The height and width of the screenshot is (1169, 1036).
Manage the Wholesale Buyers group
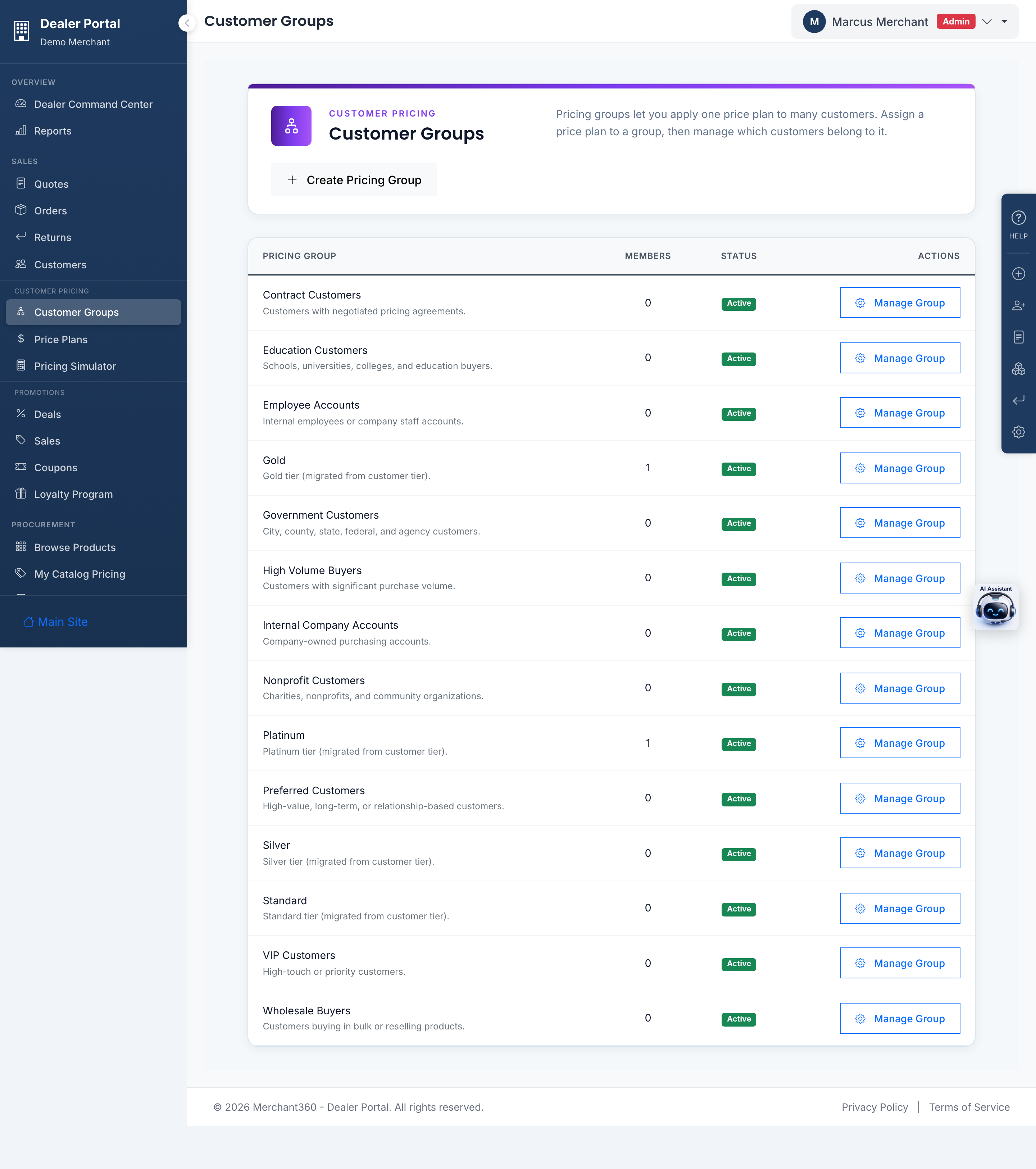(900, 1019)
